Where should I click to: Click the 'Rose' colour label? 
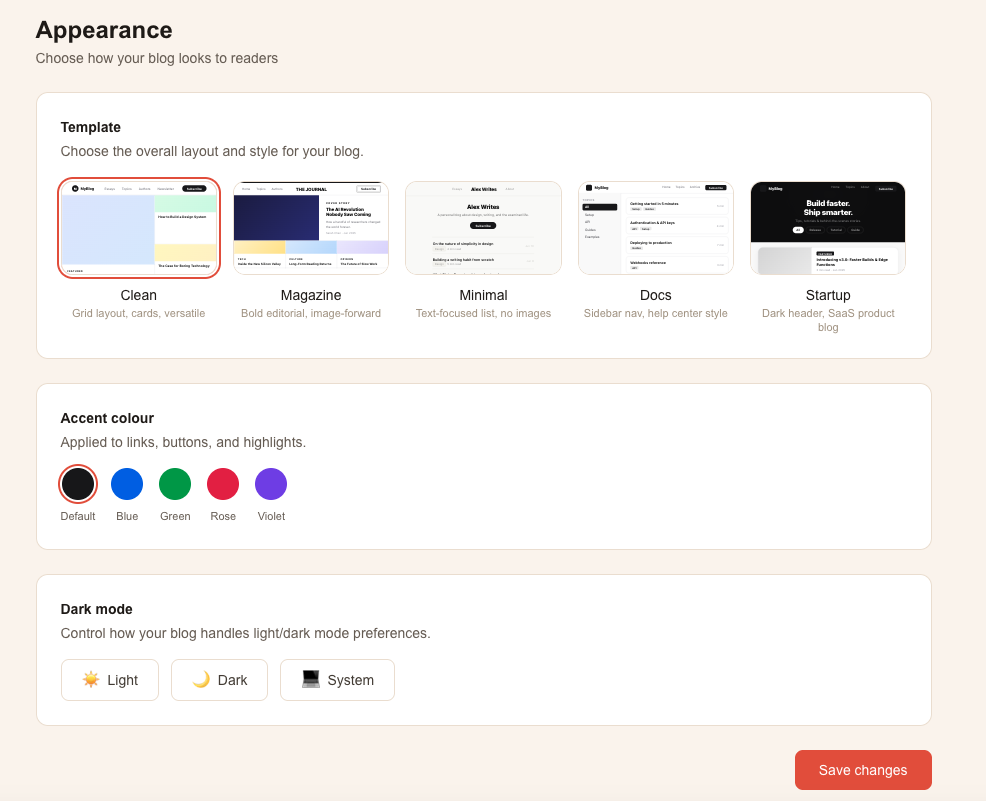pyautogui.click(x=223, y=516)
